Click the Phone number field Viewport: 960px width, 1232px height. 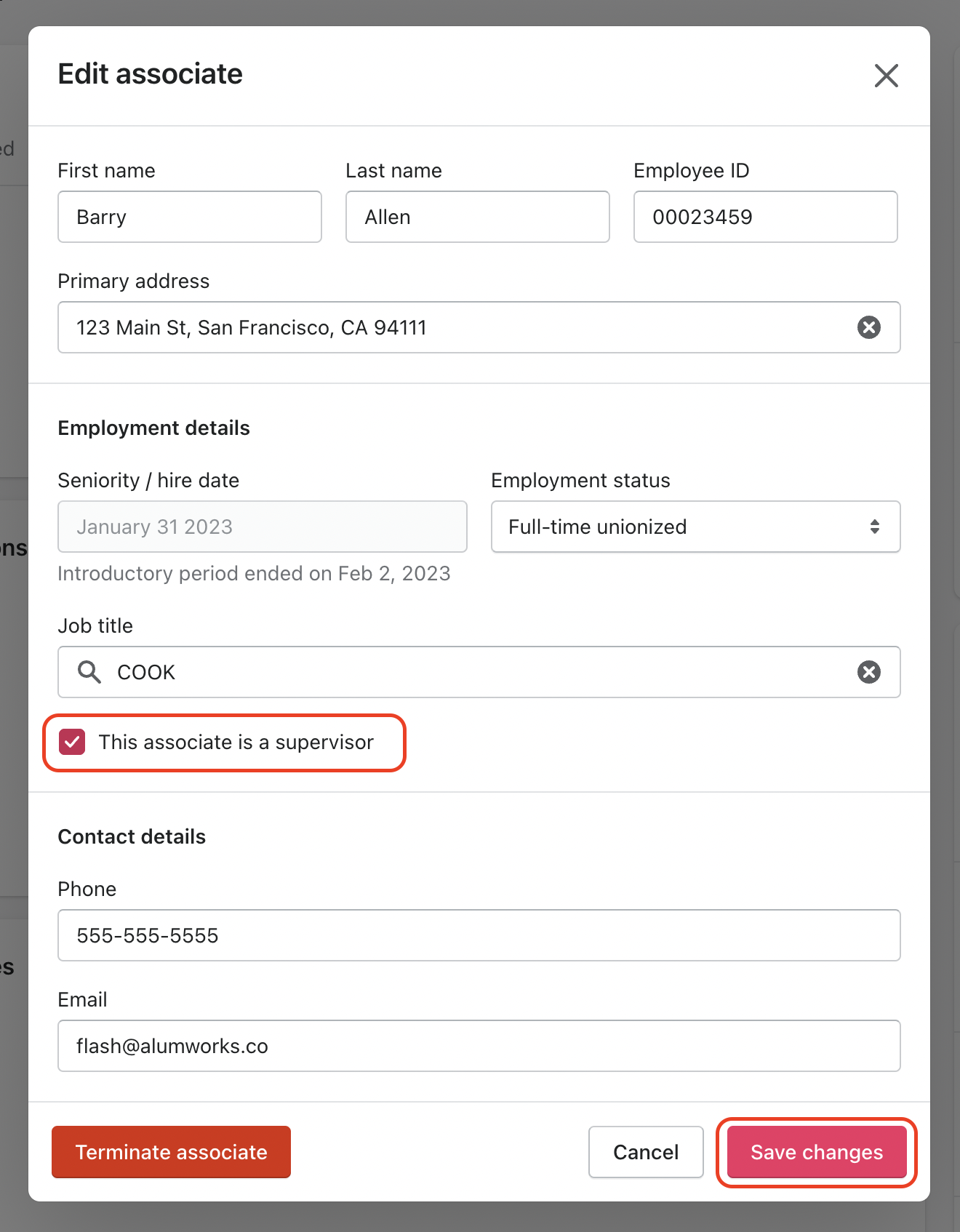tap(479, 935)
